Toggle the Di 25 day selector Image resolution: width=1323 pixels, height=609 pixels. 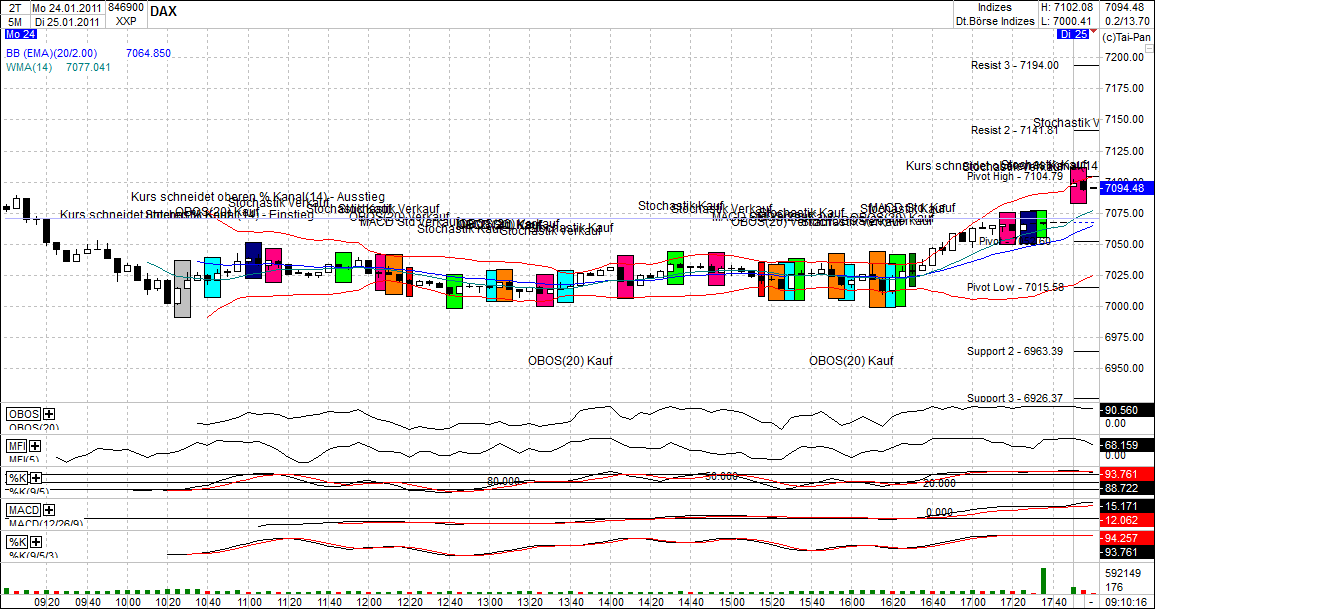pos(1073,34)
